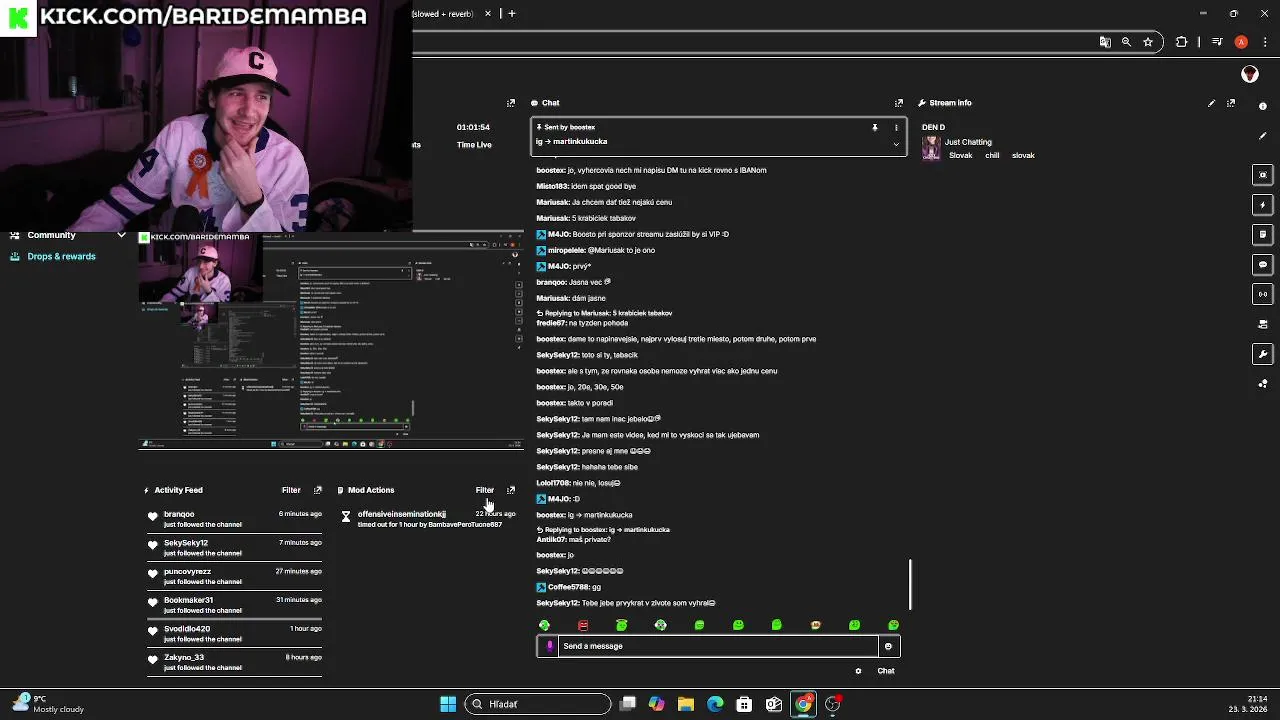Pop out the Mod Actions panel
The image size is (1280, 720).
pyautogui.click(x=511, y=490)
